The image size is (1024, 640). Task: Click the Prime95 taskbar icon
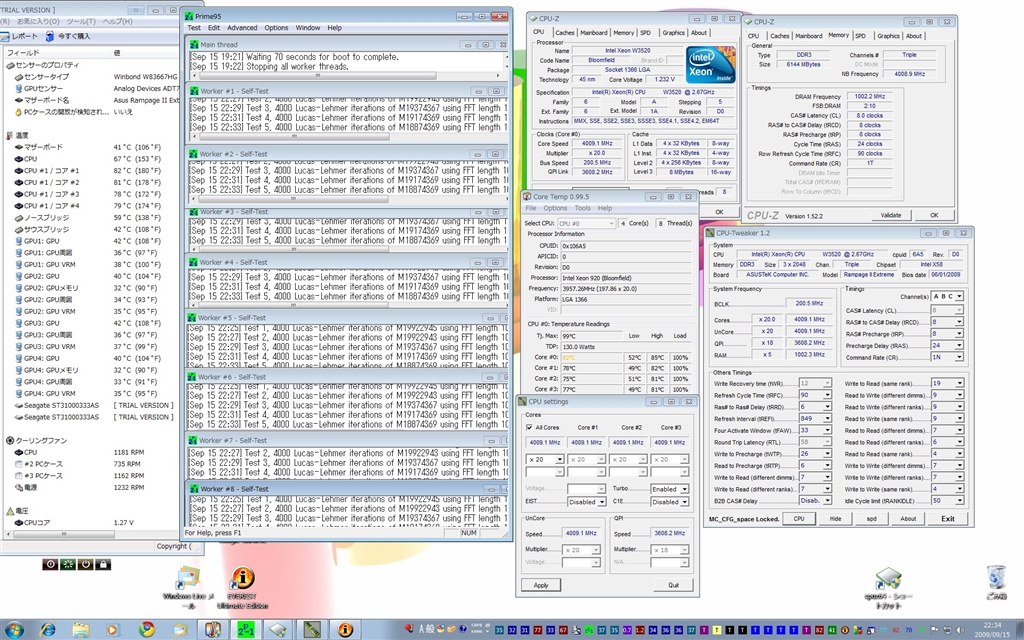(x=246, y=629)
